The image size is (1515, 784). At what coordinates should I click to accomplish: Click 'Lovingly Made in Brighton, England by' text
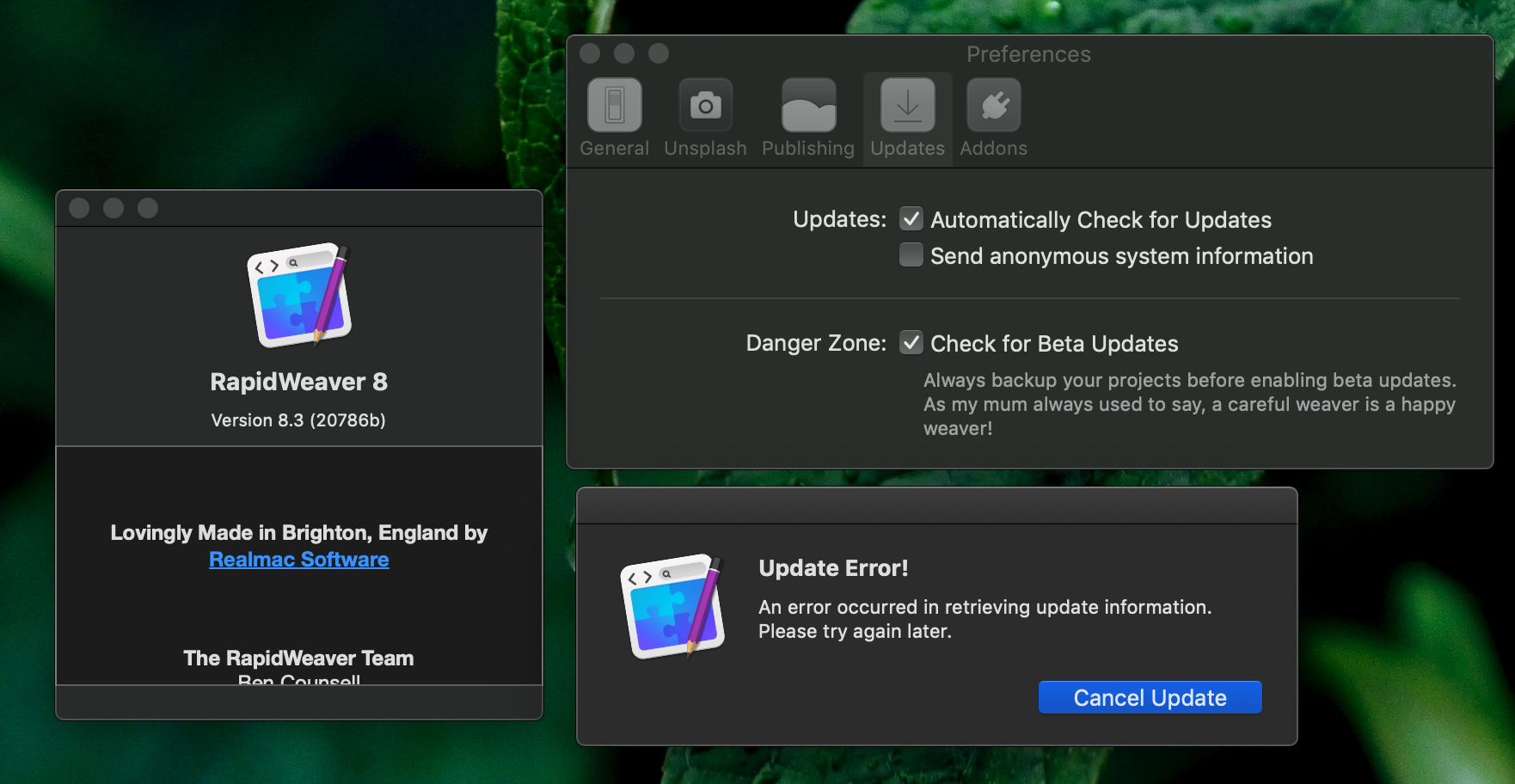299,533
